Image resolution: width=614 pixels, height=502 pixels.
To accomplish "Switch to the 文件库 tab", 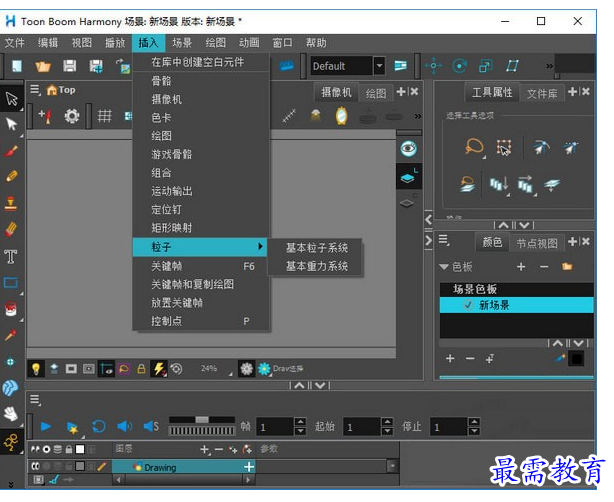I will pos(542,93).
